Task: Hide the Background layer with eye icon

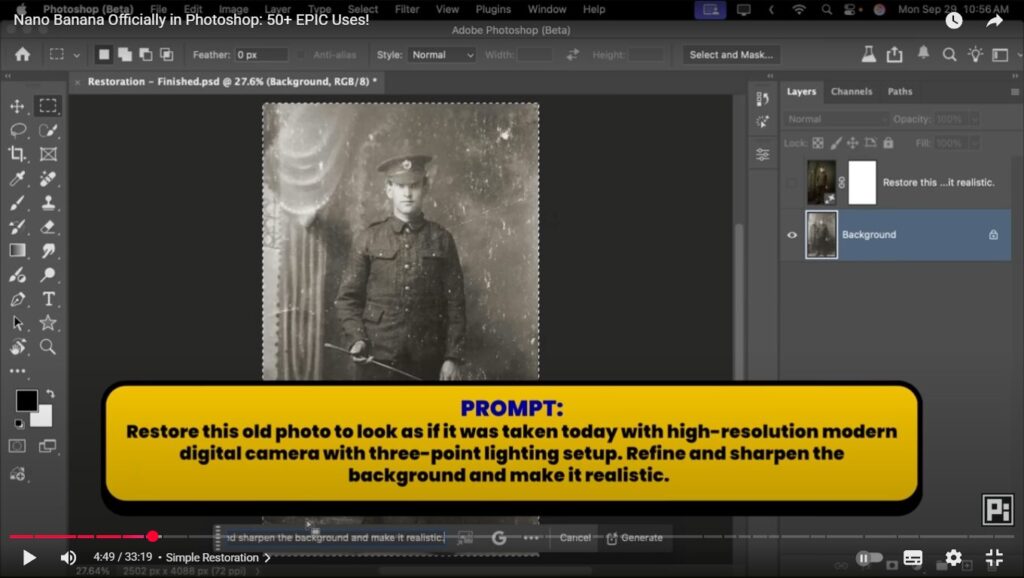Action: [792, 235]
